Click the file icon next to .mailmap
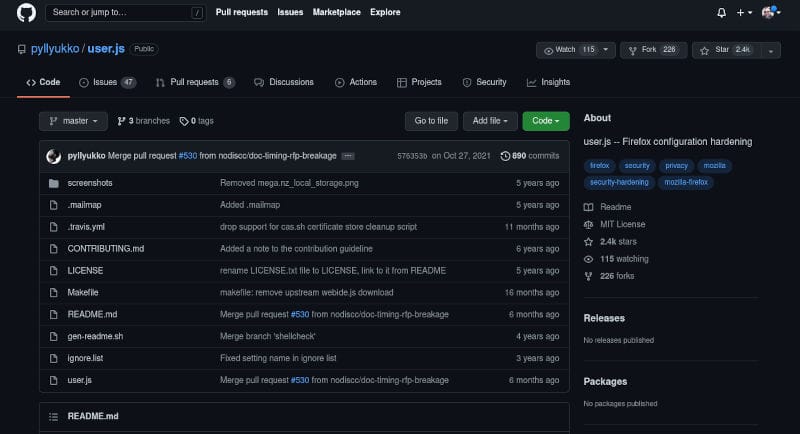 pos(54,205)
